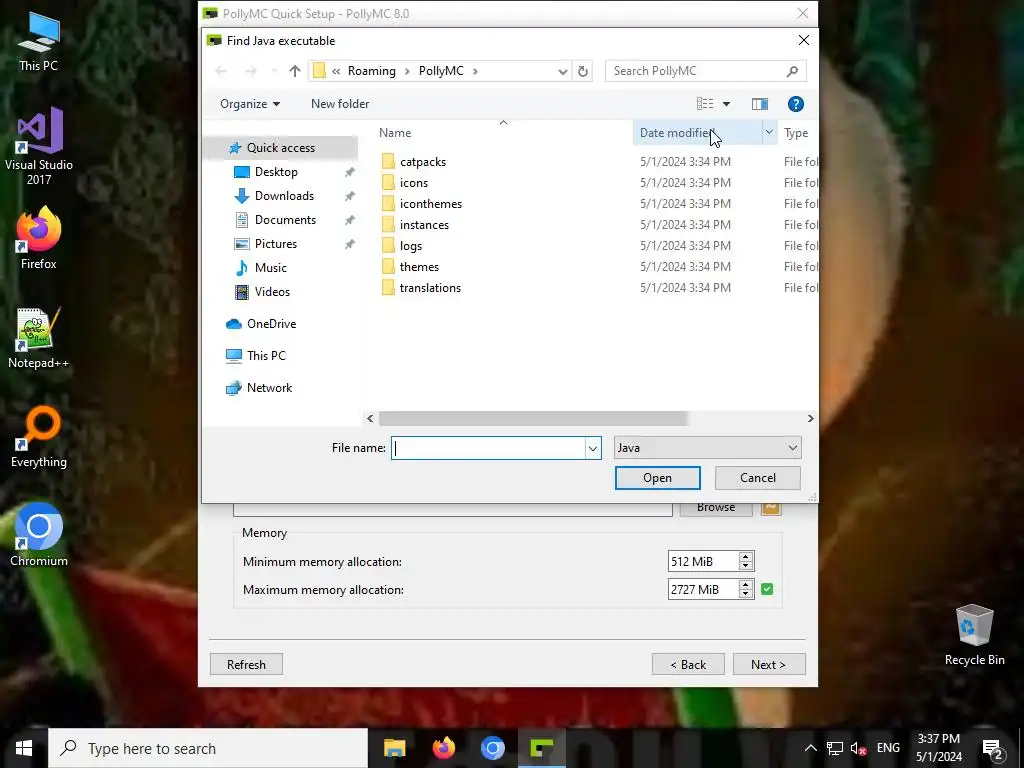Image resolution: width=1024 pixels, height=768 pixels.
Task: Click the Forward navigation arrow in file dialog
Action: pos(251,71)
